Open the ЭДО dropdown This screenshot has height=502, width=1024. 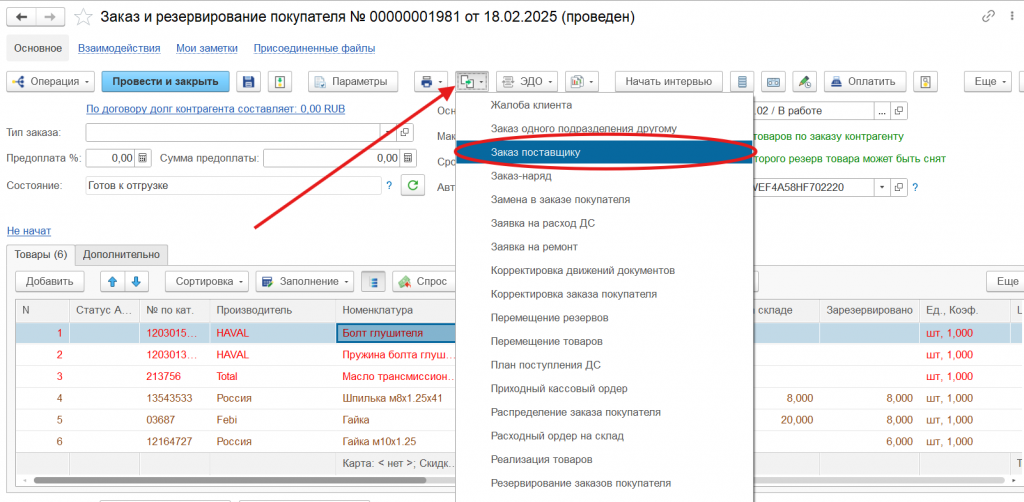(x=526, y=81)
